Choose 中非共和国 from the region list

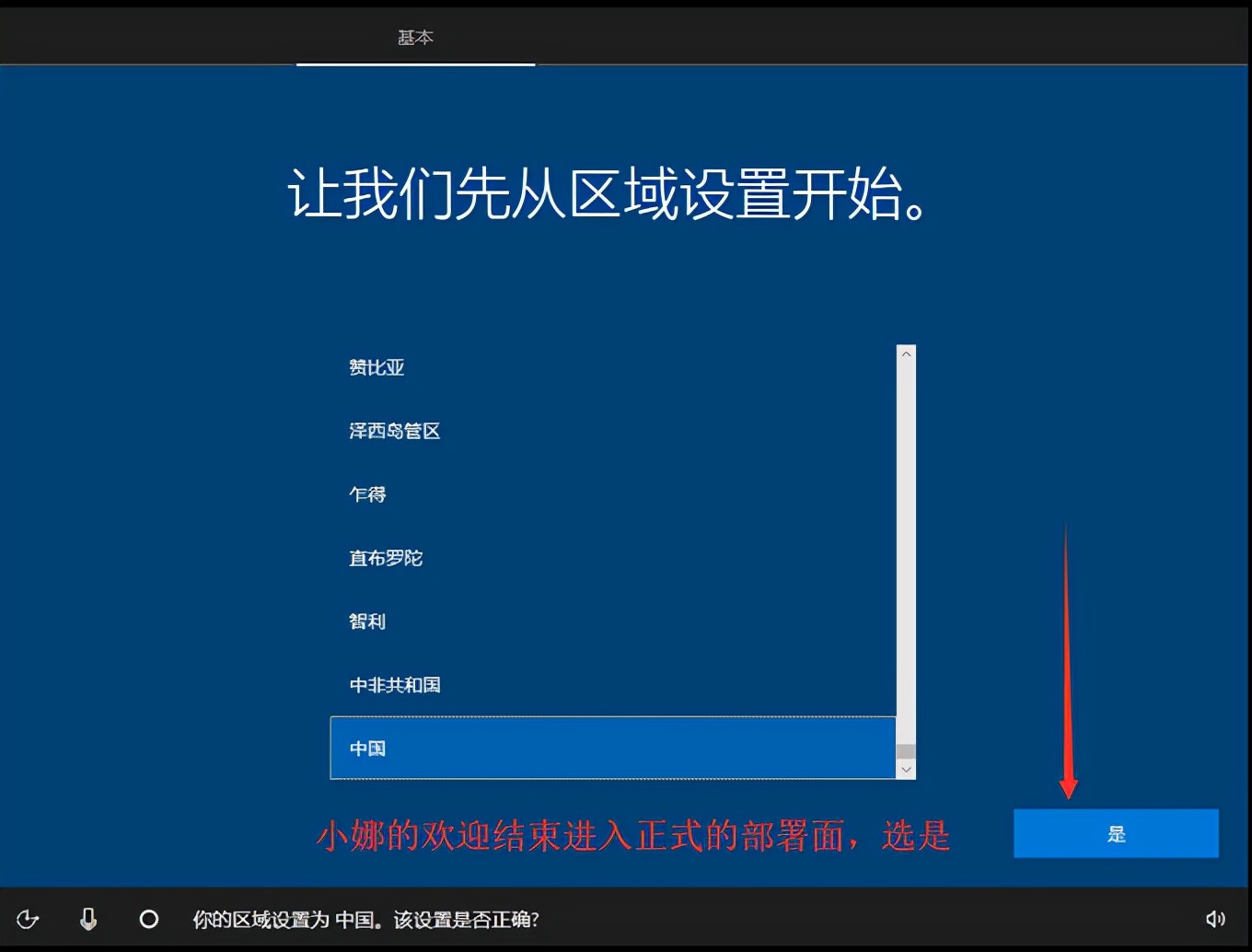(x=396, y=685)
